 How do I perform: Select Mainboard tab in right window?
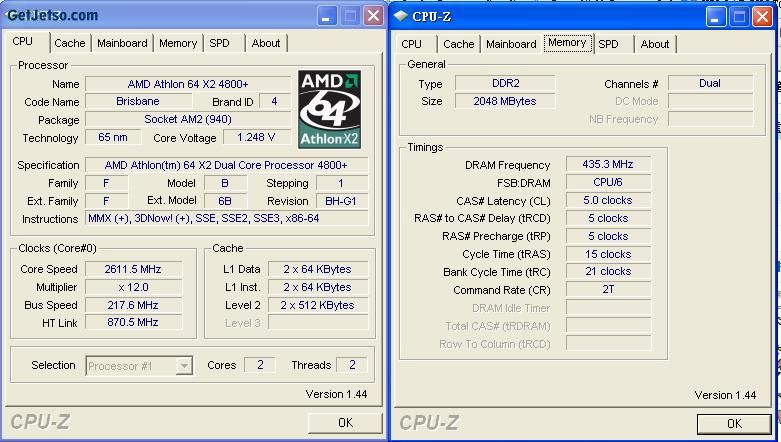pyautogui.click(x=511, y=44)
